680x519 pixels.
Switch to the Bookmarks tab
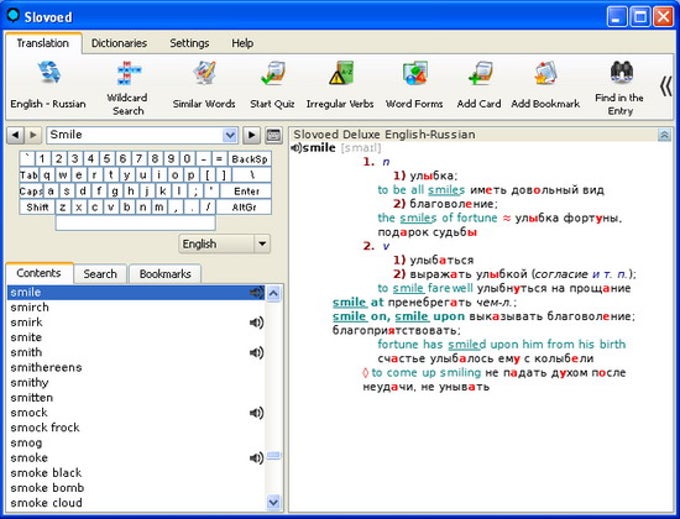165,274
